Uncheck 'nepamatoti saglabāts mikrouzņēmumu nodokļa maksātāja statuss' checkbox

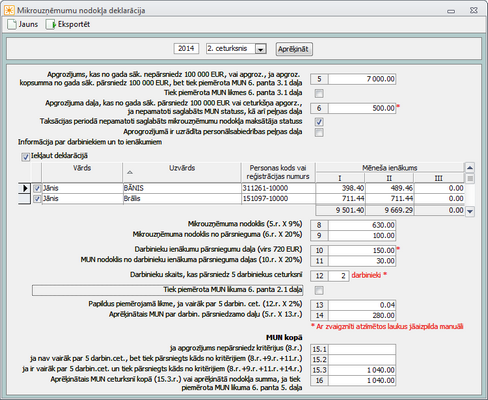319,122
